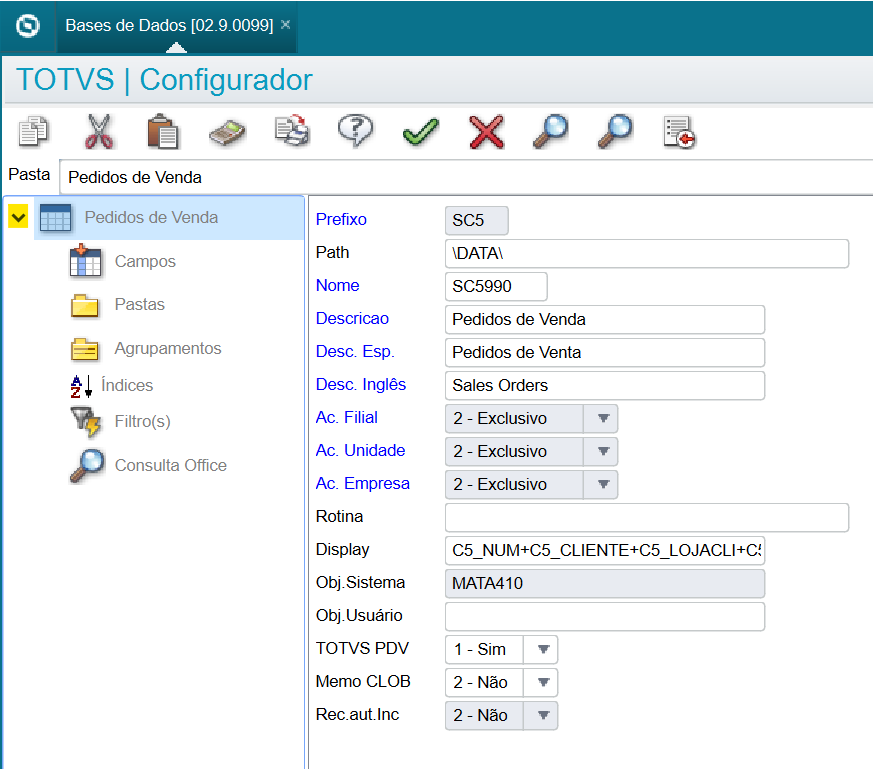Click the Descricao input field

605,320
